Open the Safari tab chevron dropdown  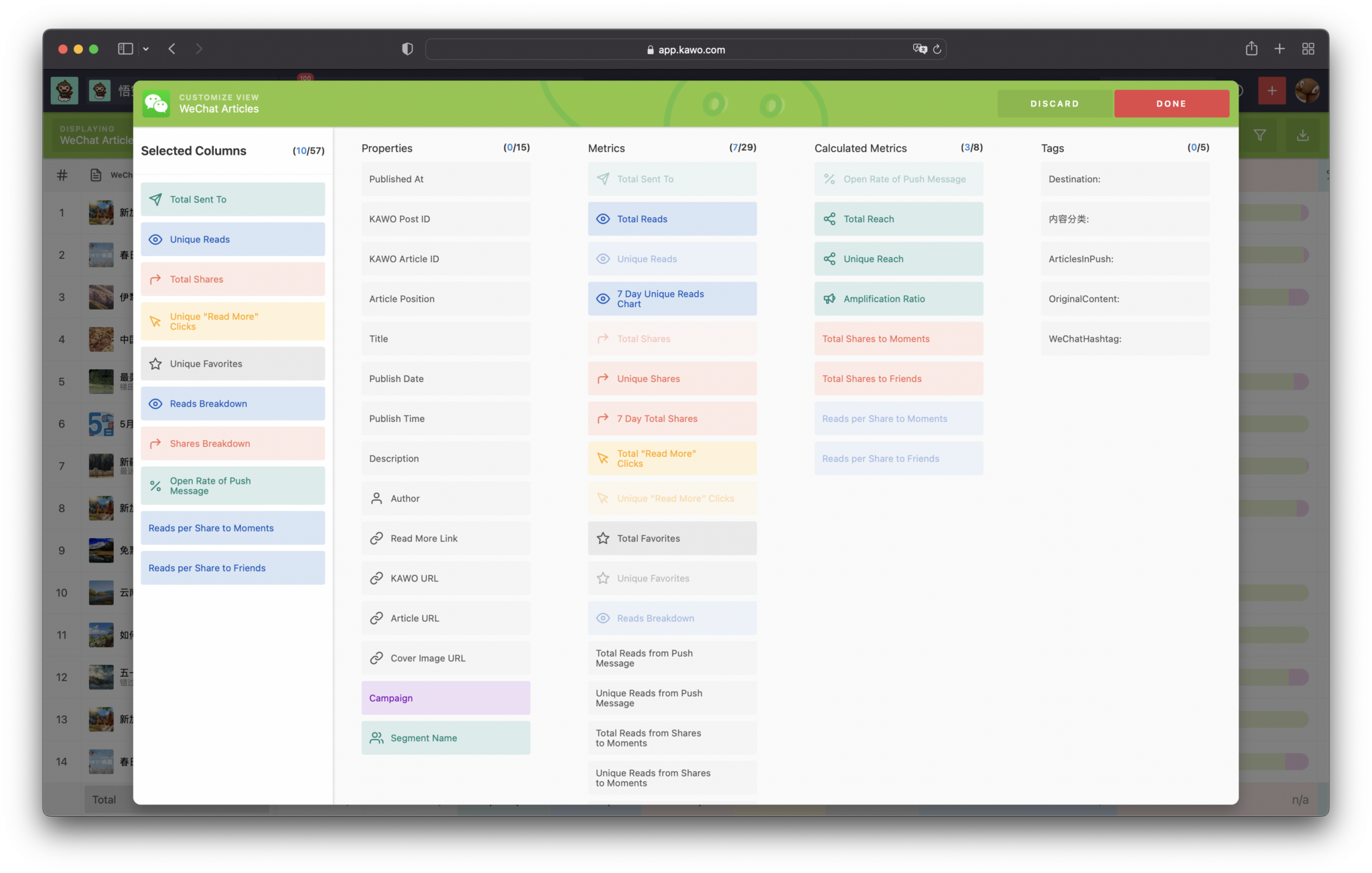click(146, 48)
